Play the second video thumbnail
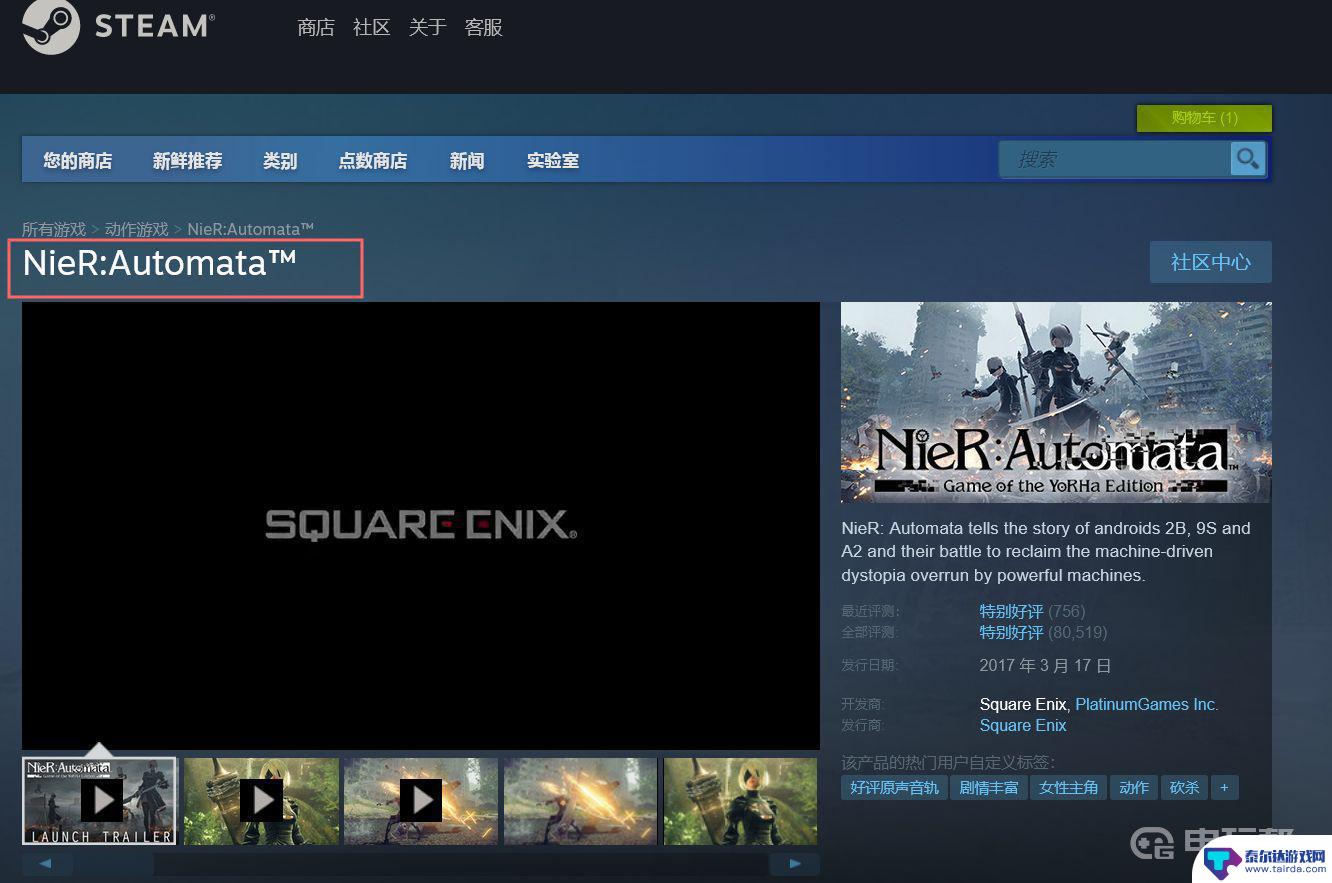Image resolution: width=1332 pixels, height=883 pixels. tap(261, 801)
